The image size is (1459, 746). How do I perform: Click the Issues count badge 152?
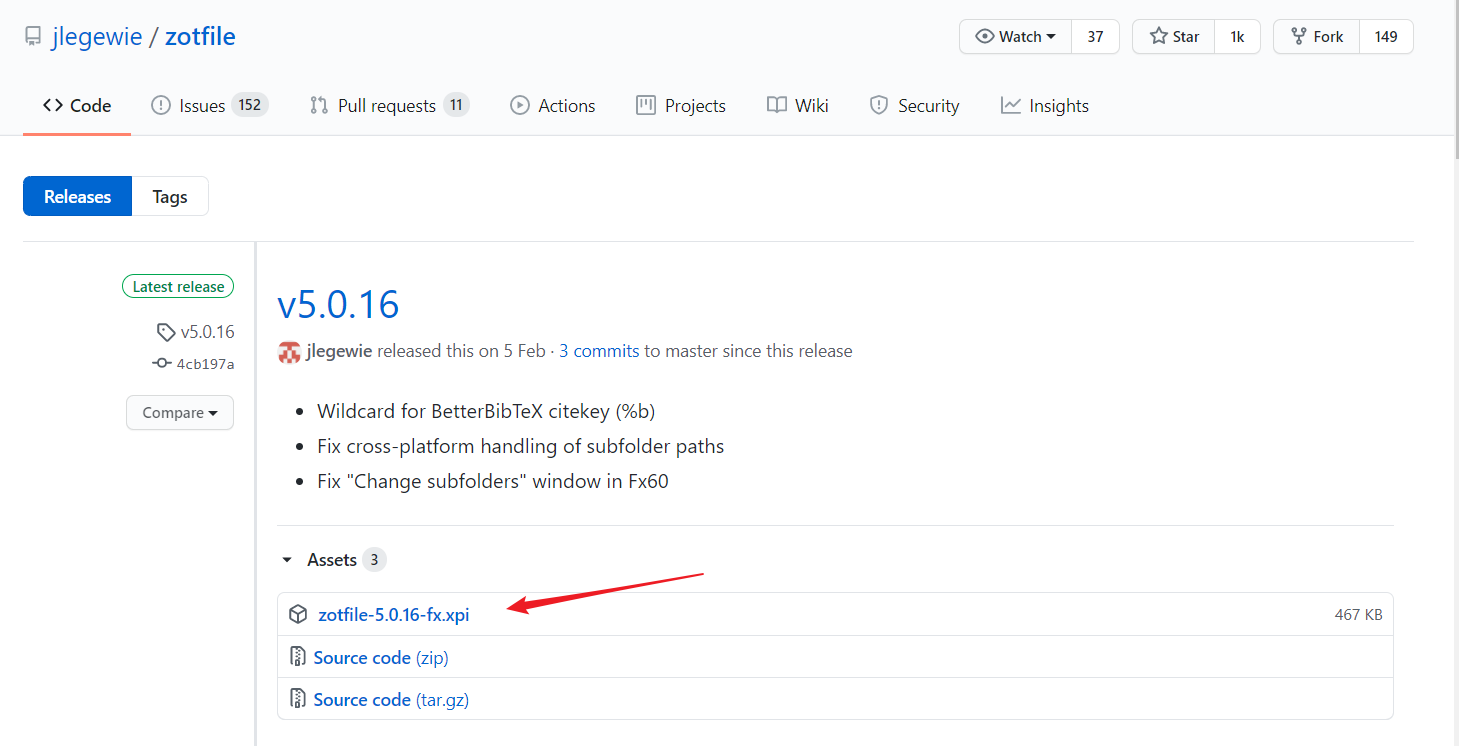pos(250,105)
